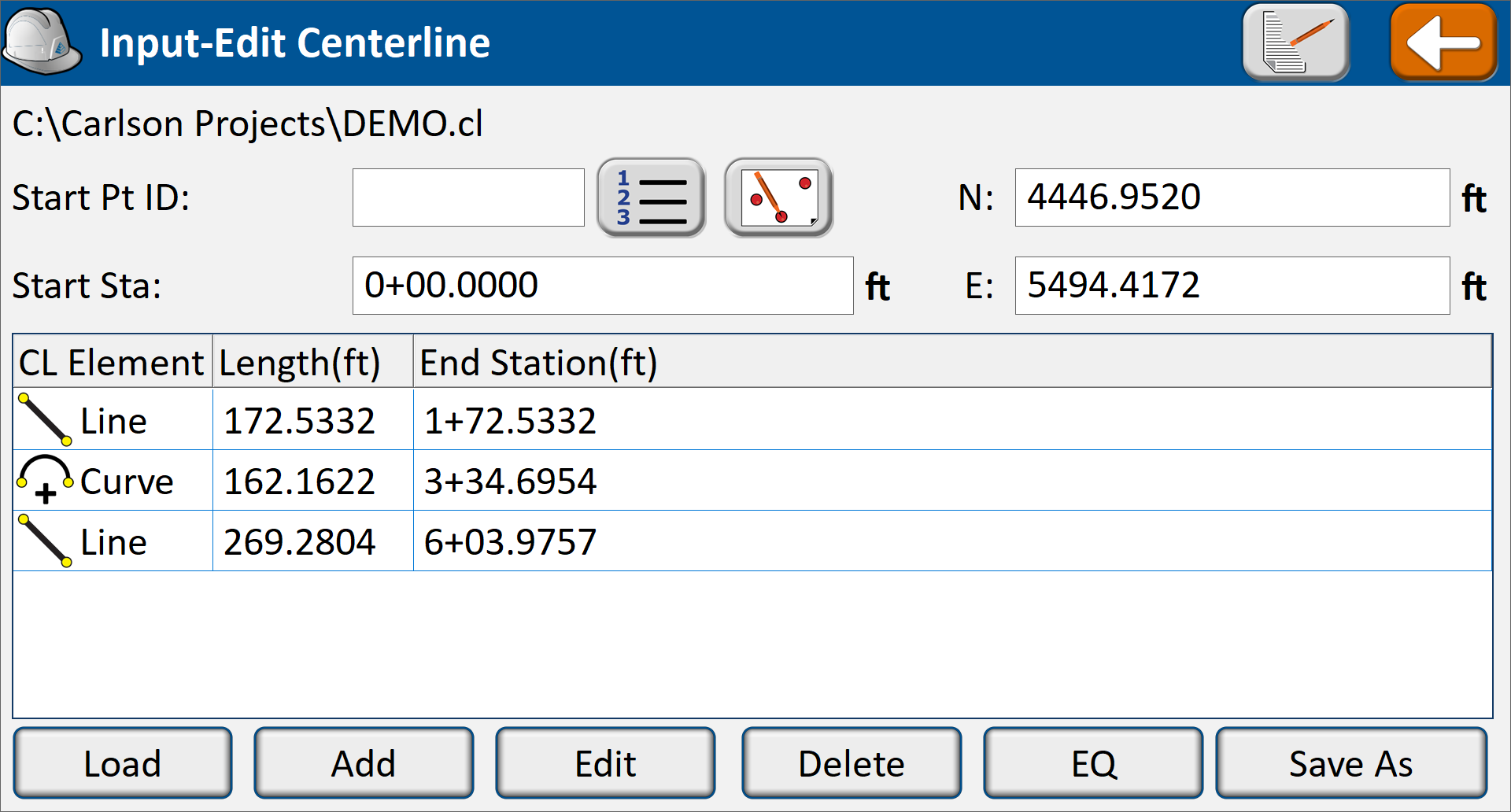
Task: Delete the selected element
Action: [x=852, y=763]
